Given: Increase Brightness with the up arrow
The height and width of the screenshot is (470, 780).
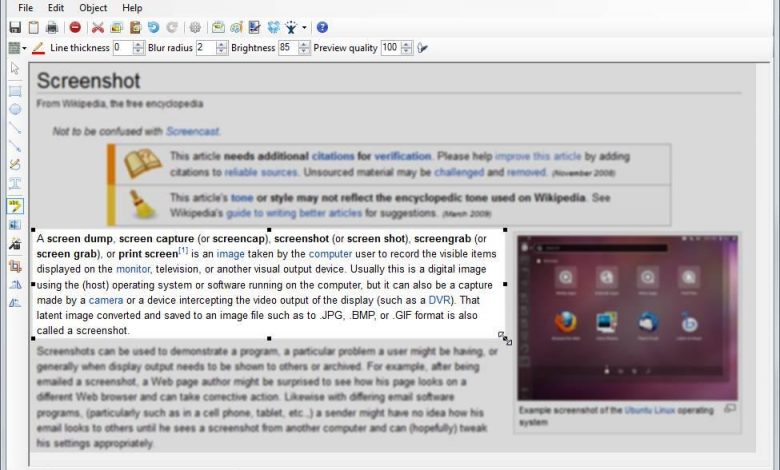Looking at the screenshot, I should [x=304, y=45].
